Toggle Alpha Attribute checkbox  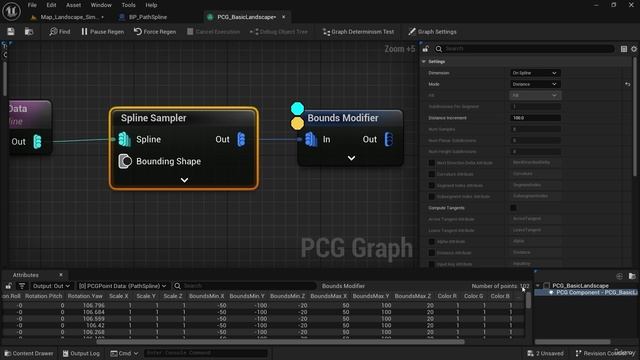[x=431, y=242]
